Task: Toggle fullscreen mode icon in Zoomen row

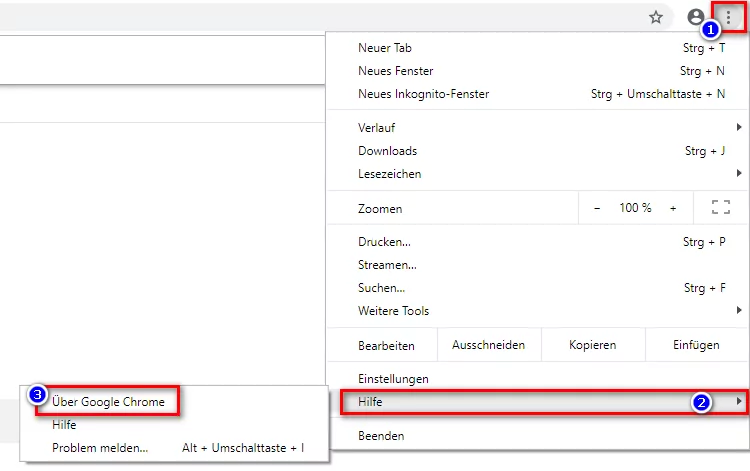Action: click(720, 208)
